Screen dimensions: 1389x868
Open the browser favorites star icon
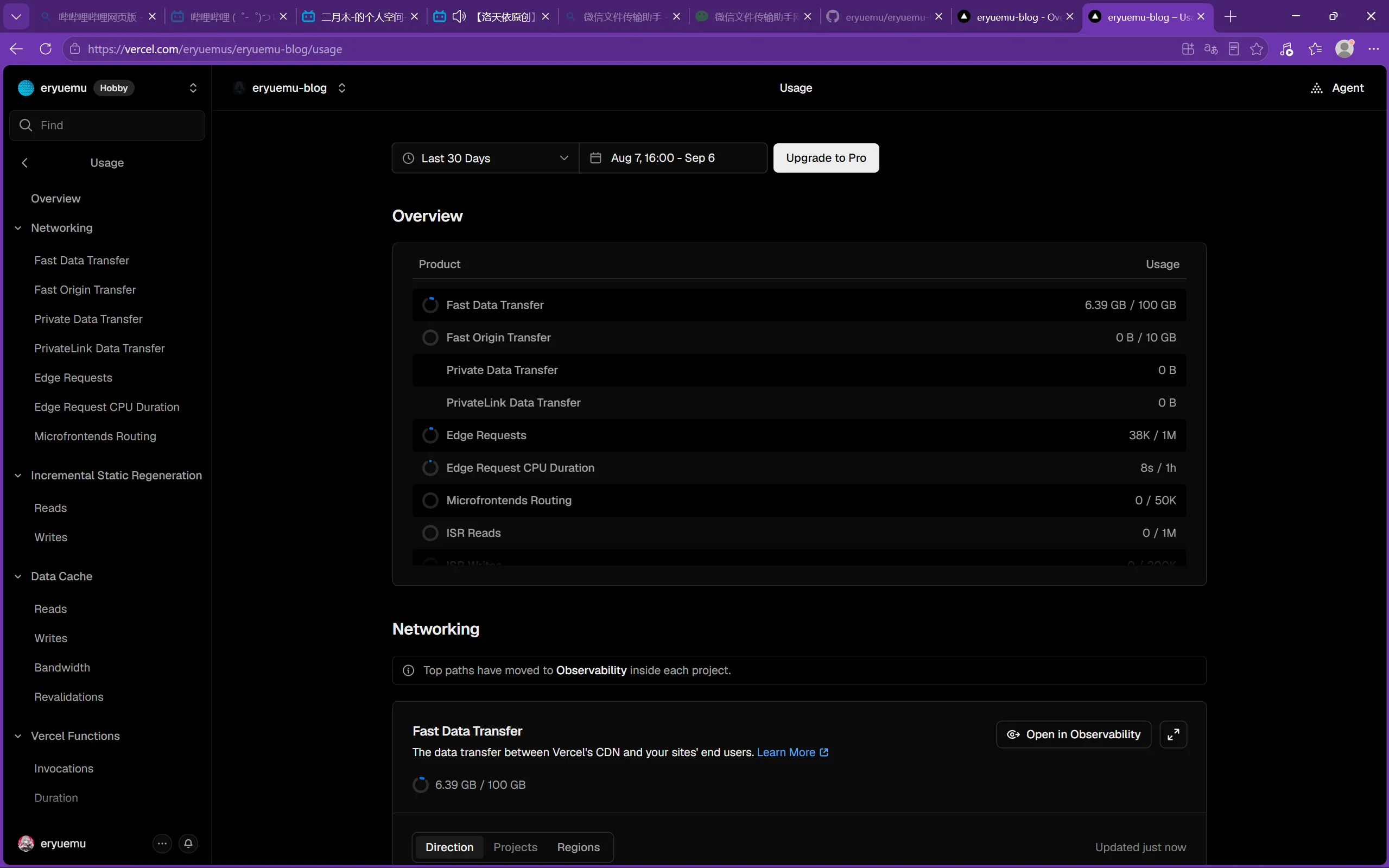pos(1257,49)
